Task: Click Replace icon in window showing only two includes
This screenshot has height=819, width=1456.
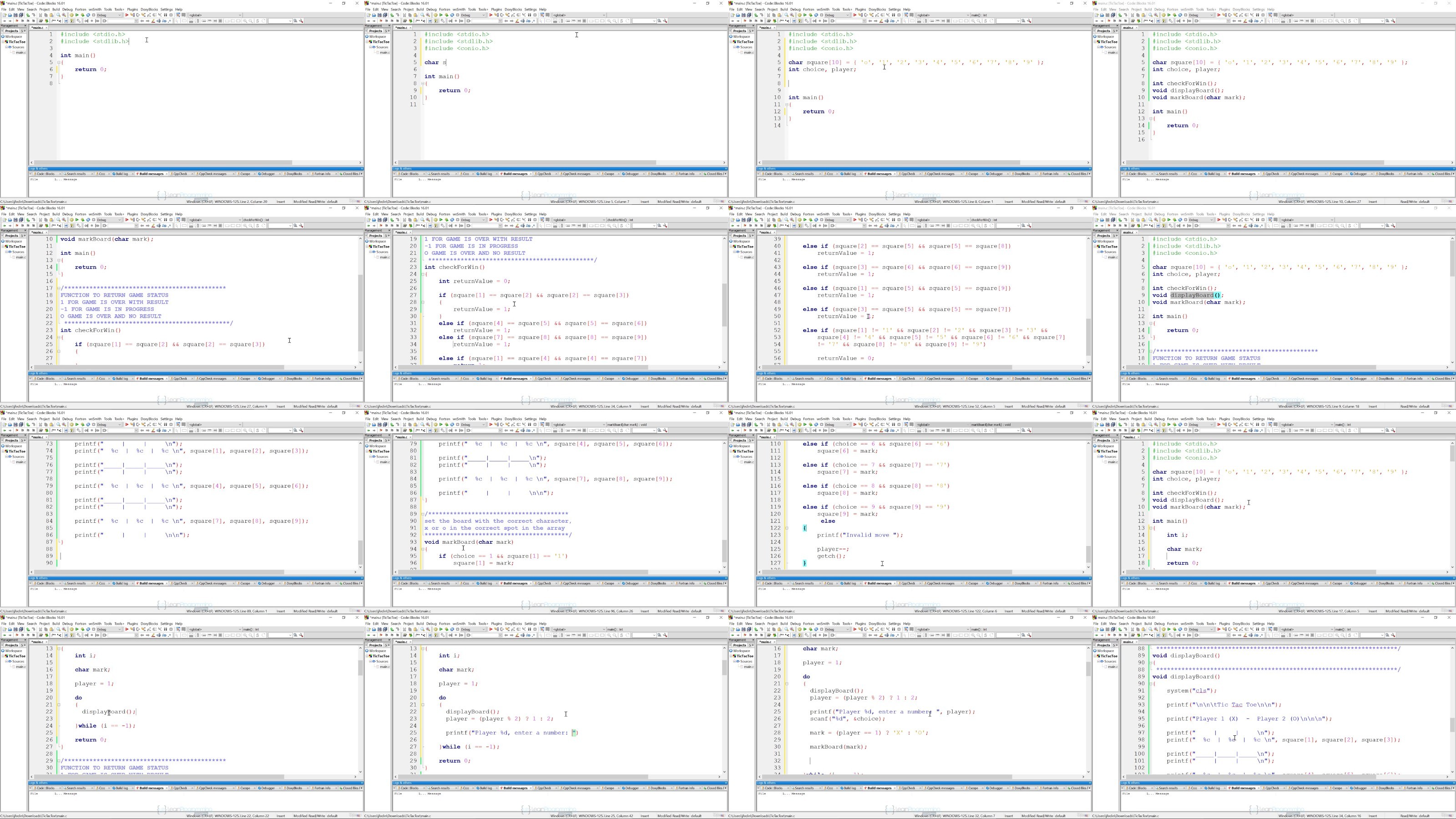Action: click(64, 15)
